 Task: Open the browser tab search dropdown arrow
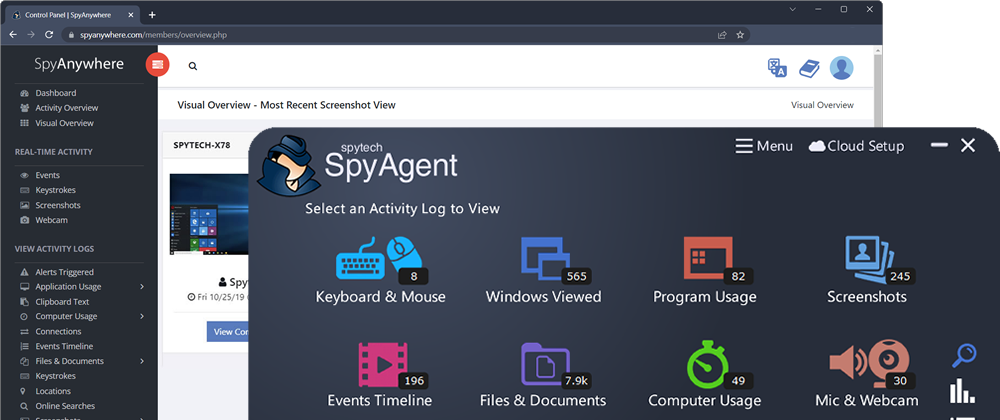point(793,9)
